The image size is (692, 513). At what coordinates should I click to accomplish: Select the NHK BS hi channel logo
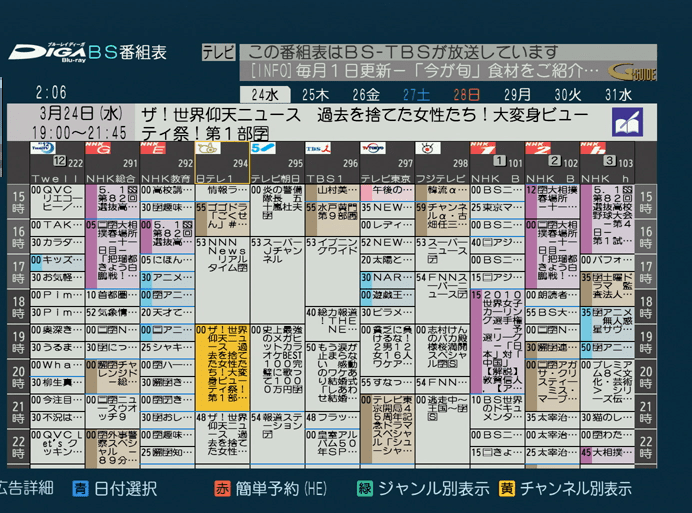pyautogui.click(x=593, y=148)
